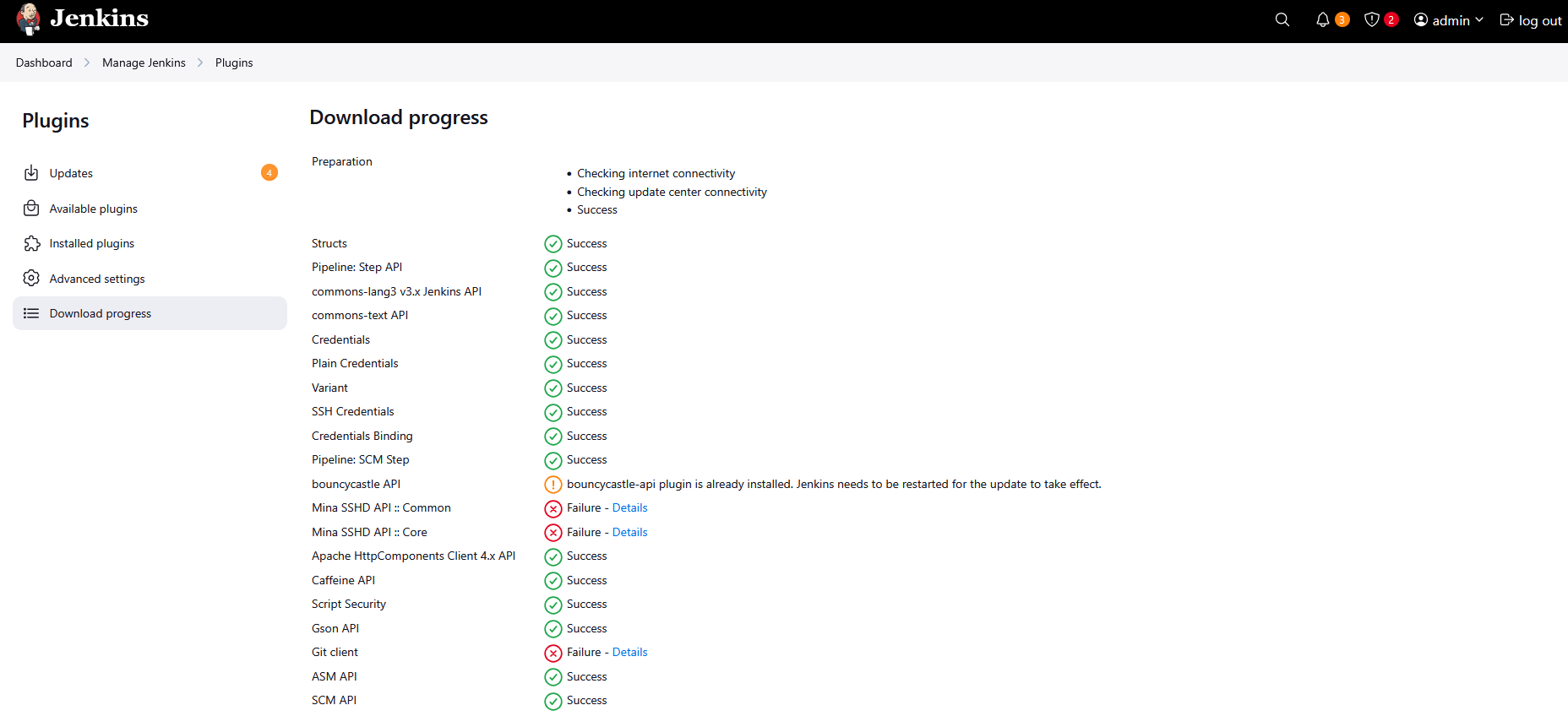Click the Available plugins bag icon
The width and height of the screenshot is (1568, 716).
[31, 209]
